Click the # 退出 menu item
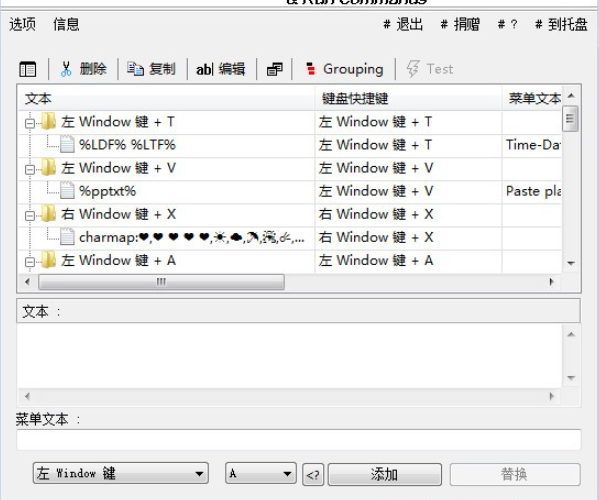Screen dimensions: 599x500 [403, 24]
